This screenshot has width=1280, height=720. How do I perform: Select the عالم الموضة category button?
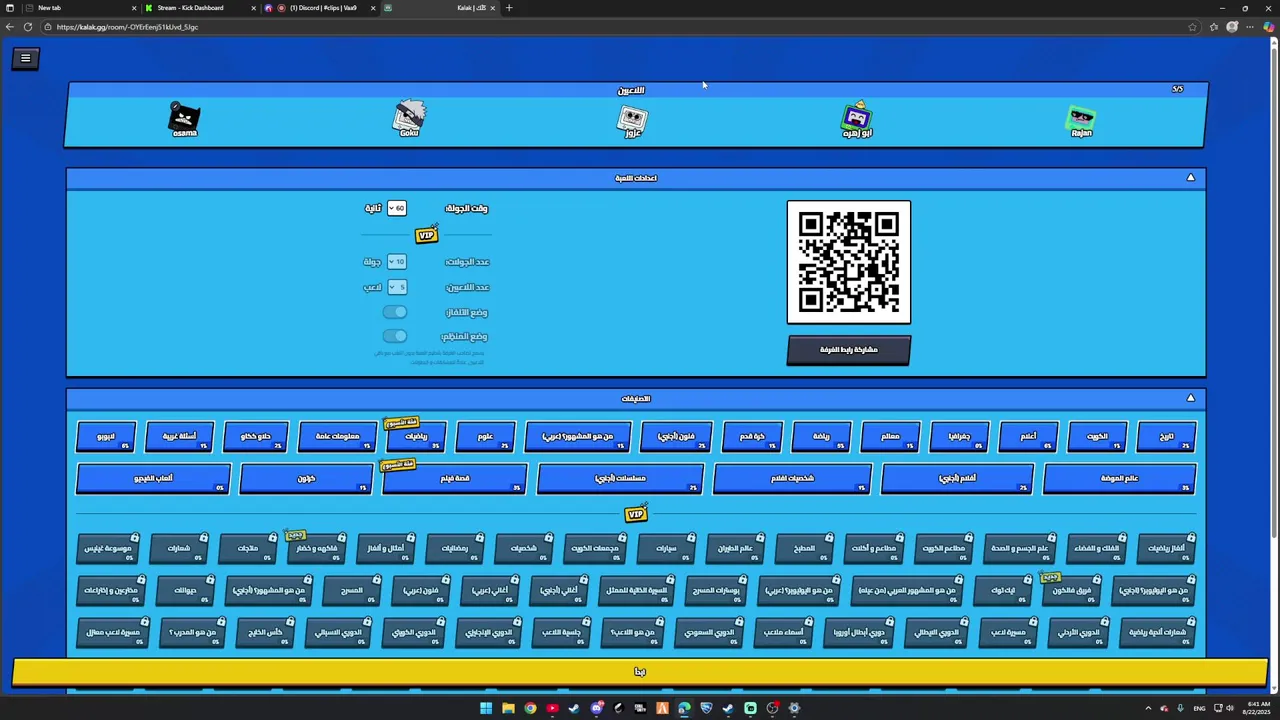[1119, 479]
